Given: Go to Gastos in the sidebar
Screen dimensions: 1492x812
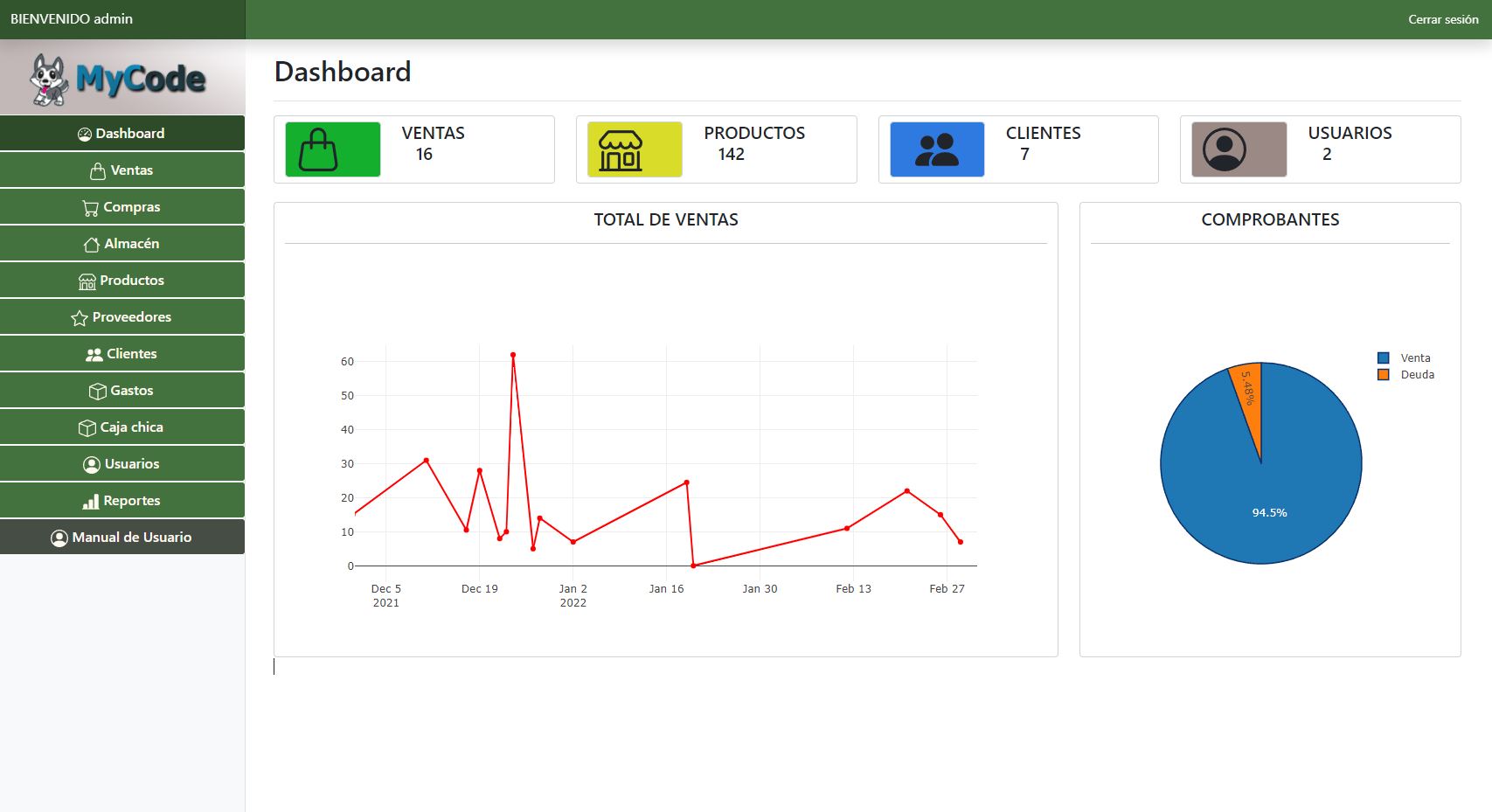Looking at the screenshot, I should 122,391.
